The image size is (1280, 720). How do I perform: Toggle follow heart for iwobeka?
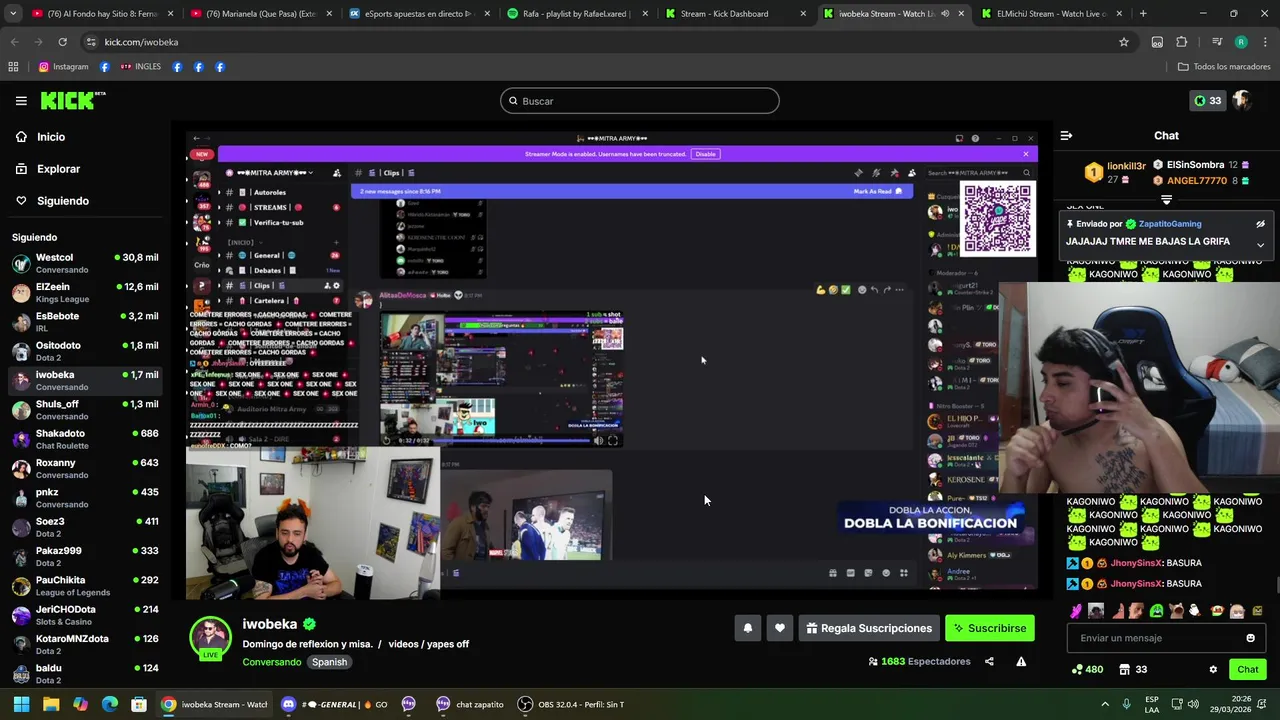click(780, 628)
